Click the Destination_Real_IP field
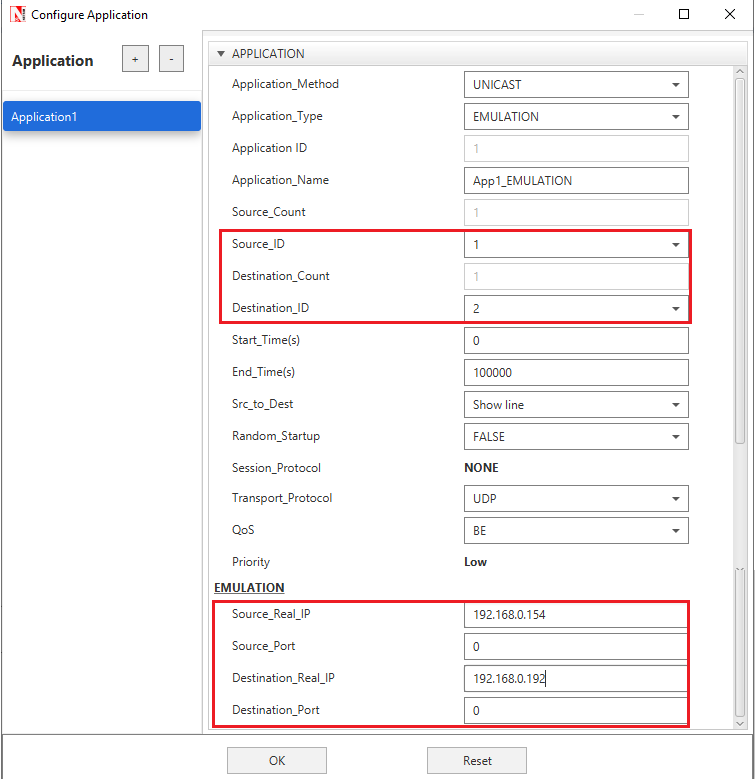The image size is (755, 779). point(576,679)
